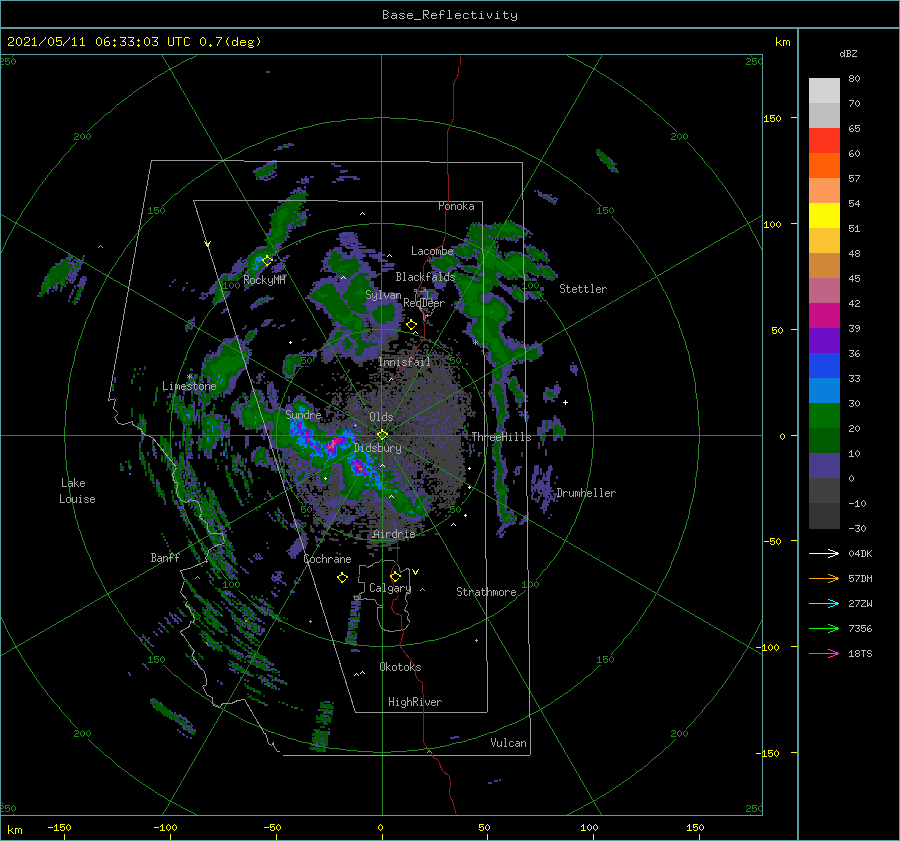The width and height of the screenshot is (900, 841).
Task: Click the Blackfalds town label
Action: [425, 277]
